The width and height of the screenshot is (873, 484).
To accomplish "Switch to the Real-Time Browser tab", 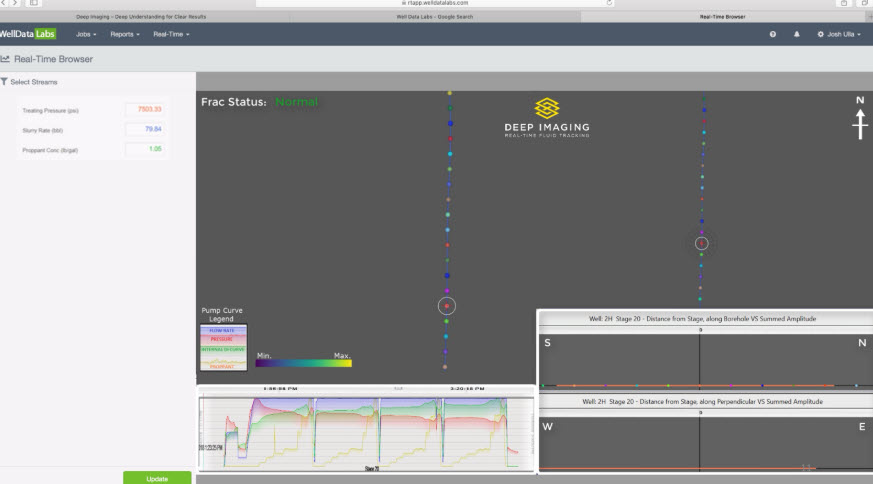I will [x=722, y=17].
